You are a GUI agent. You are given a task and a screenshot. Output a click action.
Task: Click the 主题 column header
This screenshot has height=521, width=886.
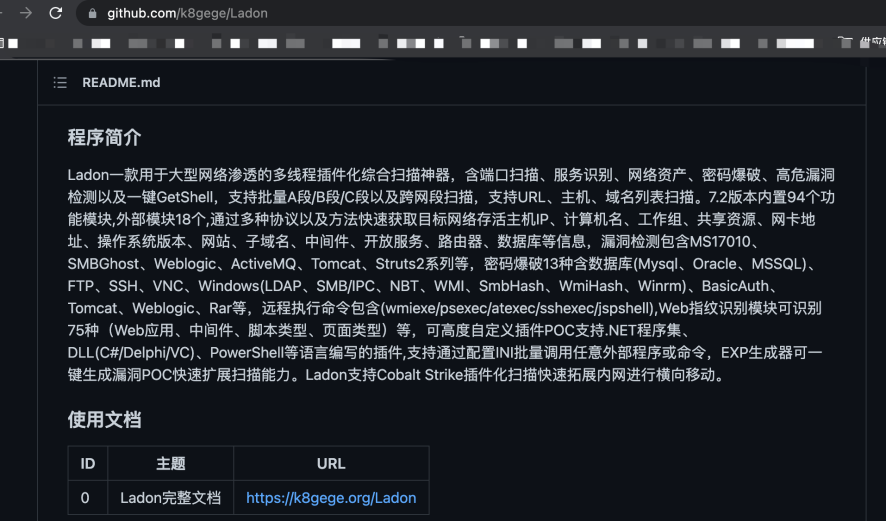[x=171, y=464]
